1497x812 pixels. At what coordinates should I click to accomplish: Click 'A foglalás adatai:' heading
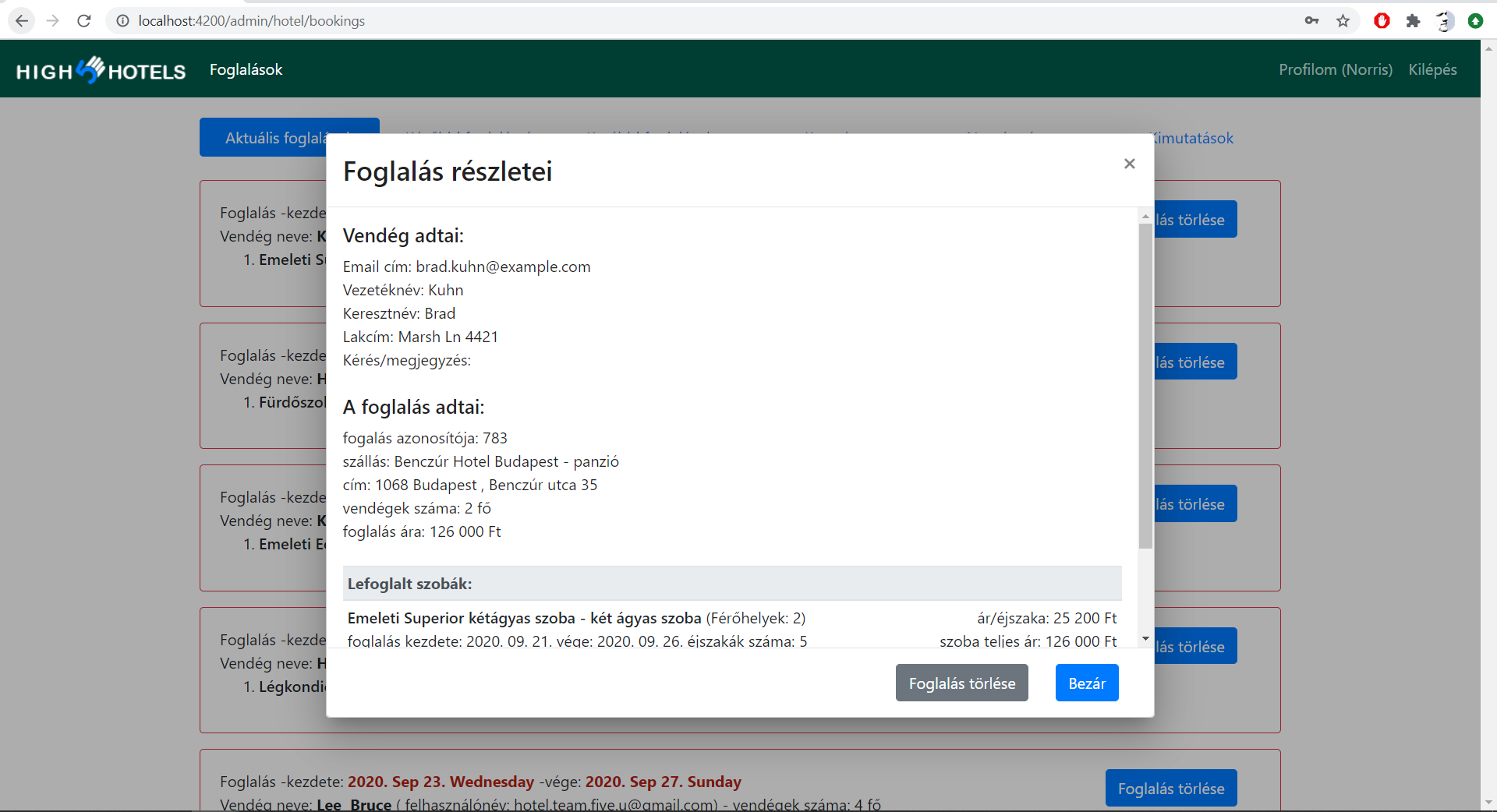(x=413, y=407)
